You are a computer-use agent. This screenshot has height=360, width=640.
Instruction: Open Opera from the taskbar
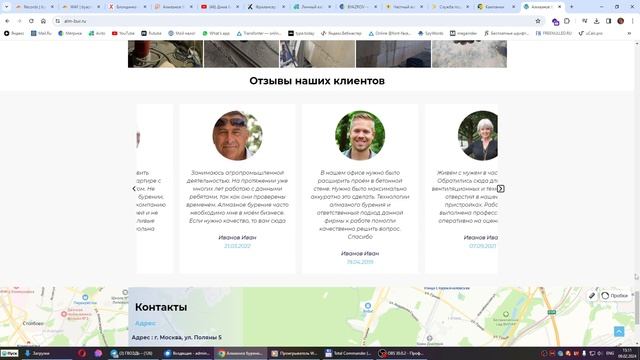[x=82, y=353]
